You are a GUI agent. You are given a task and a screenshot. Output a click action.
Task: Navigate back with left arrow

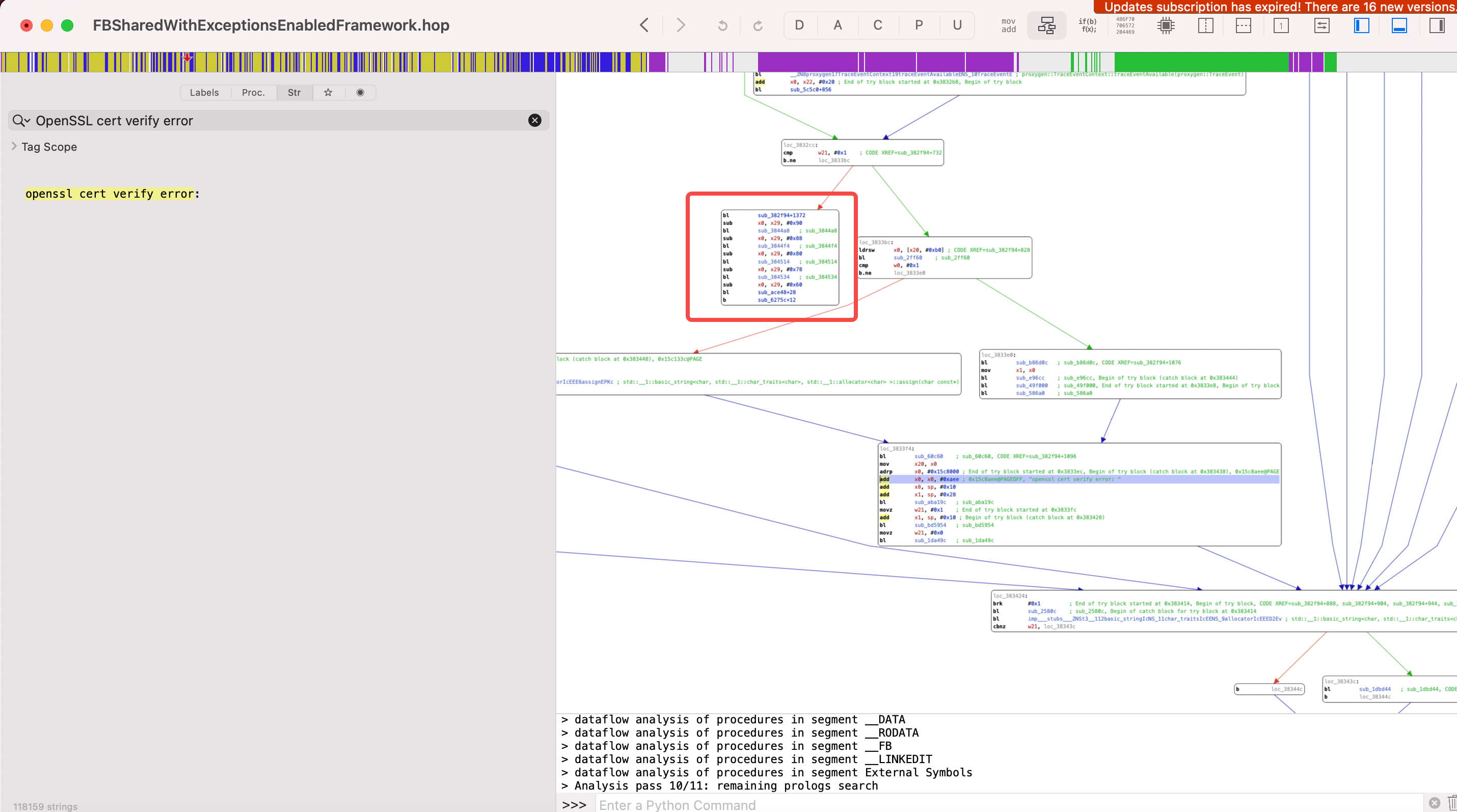pyautogui.click(x=644, y=25)
